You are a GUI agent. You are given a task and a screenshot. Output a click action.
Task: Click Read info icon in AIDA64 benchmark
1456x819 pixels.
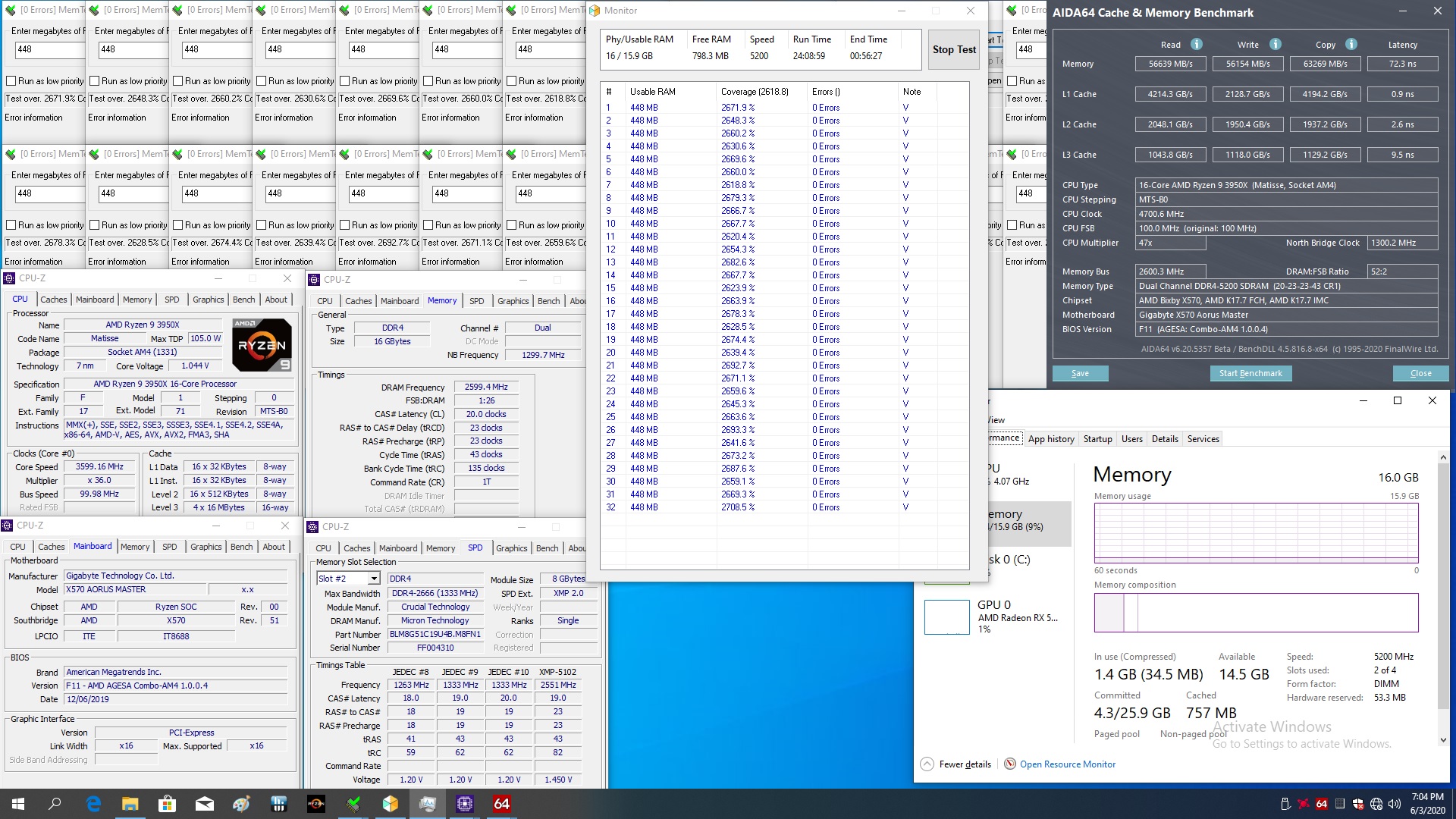(x=1197, y=44)
